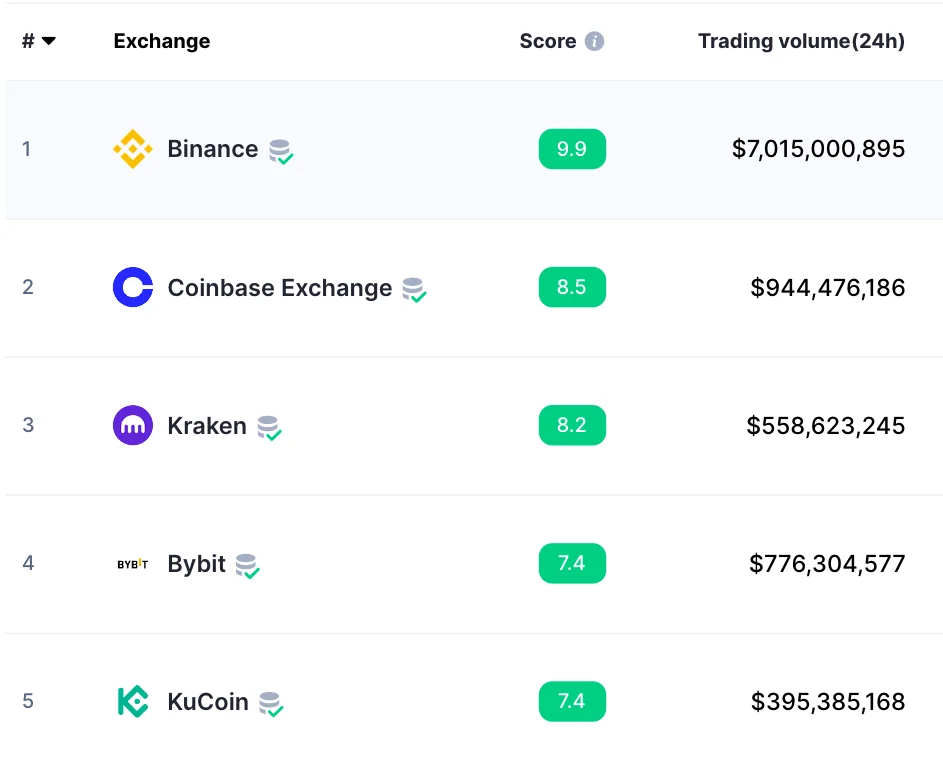Click Kraken's proof-of-reserves badge icon
The width and height of the screenshot is (943, 760).
point(269,428)
